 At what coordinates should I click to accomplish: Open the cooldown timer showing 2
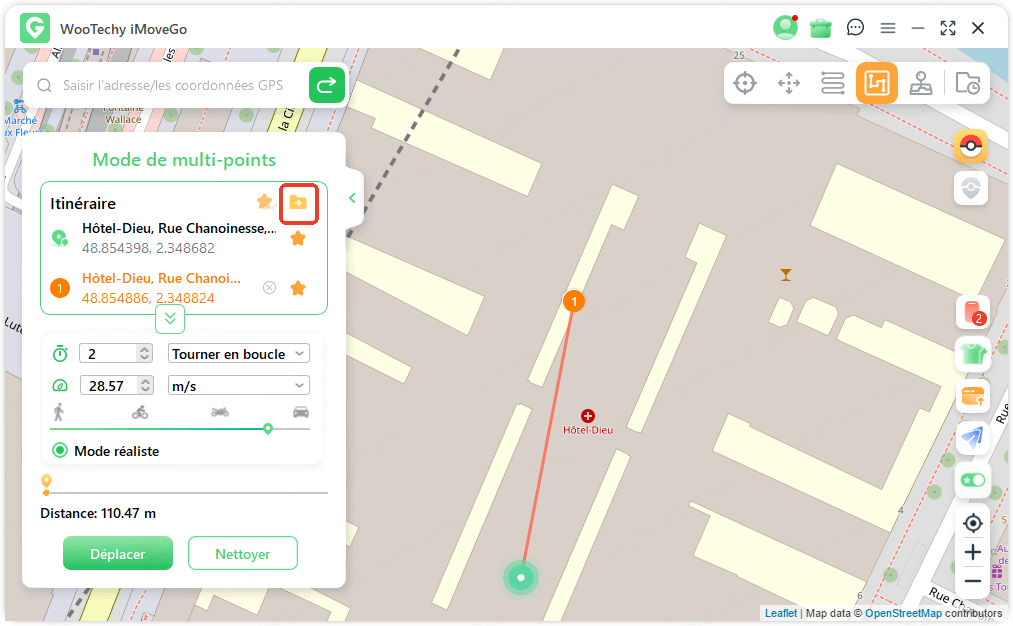pyautogui.click(x=971, y=312)
